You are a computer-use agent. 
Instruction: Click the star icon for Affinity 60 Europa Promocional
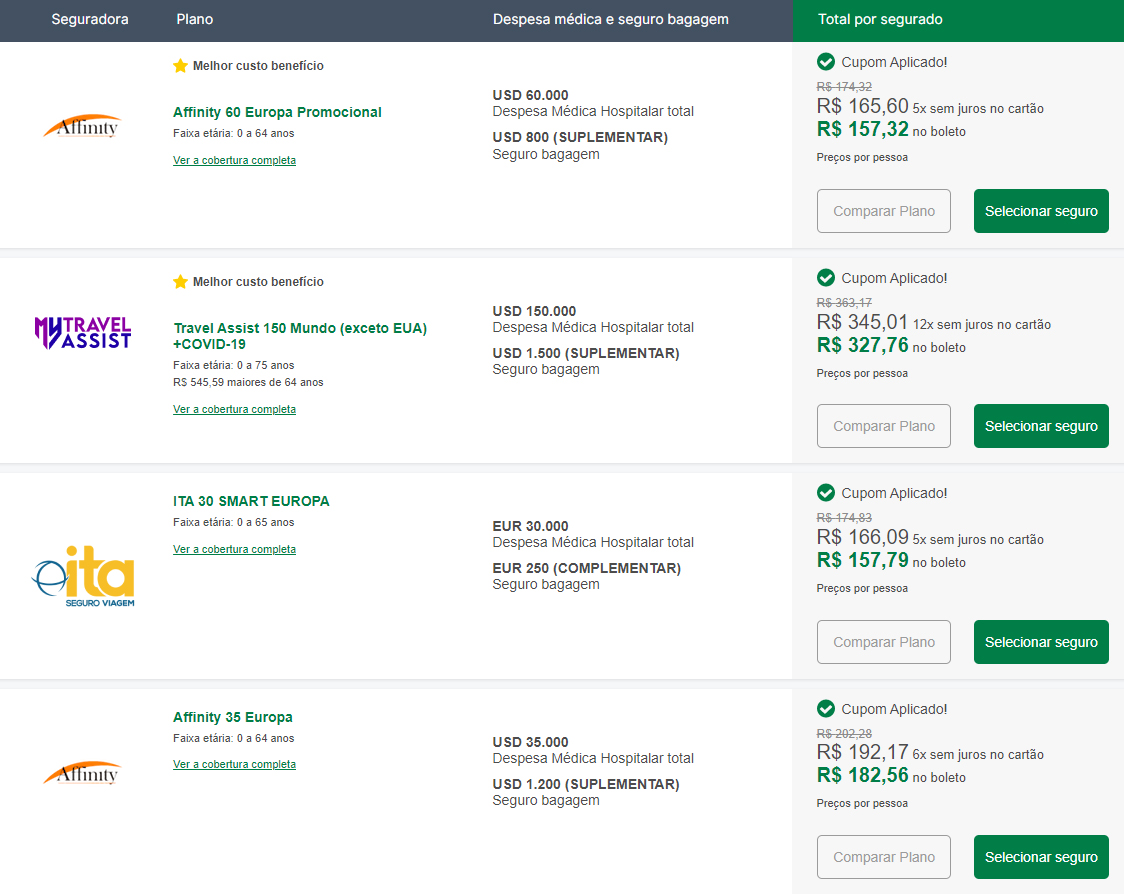(180, 65)
